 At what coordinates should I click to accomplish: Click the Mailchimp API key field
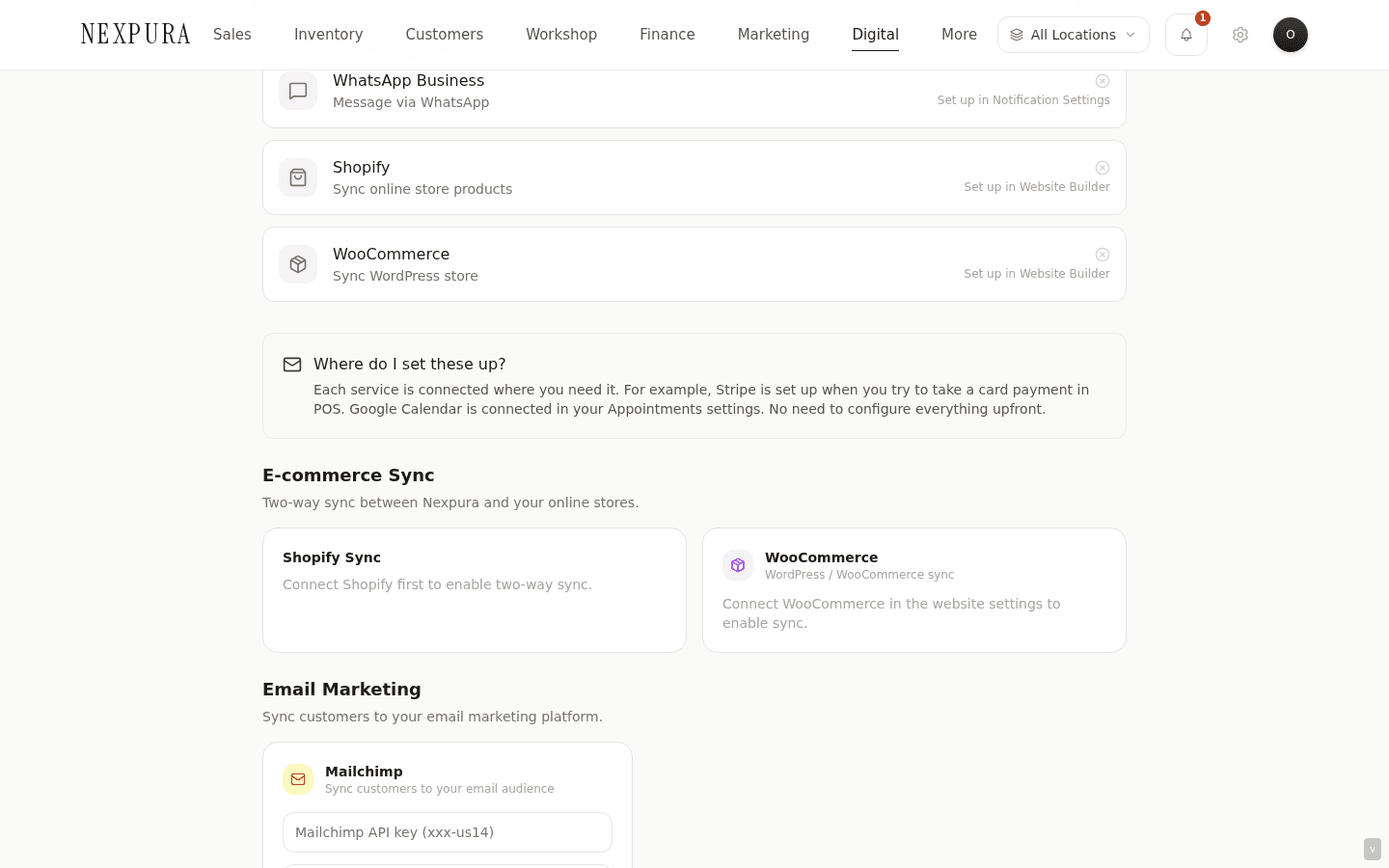pos(448,832)
